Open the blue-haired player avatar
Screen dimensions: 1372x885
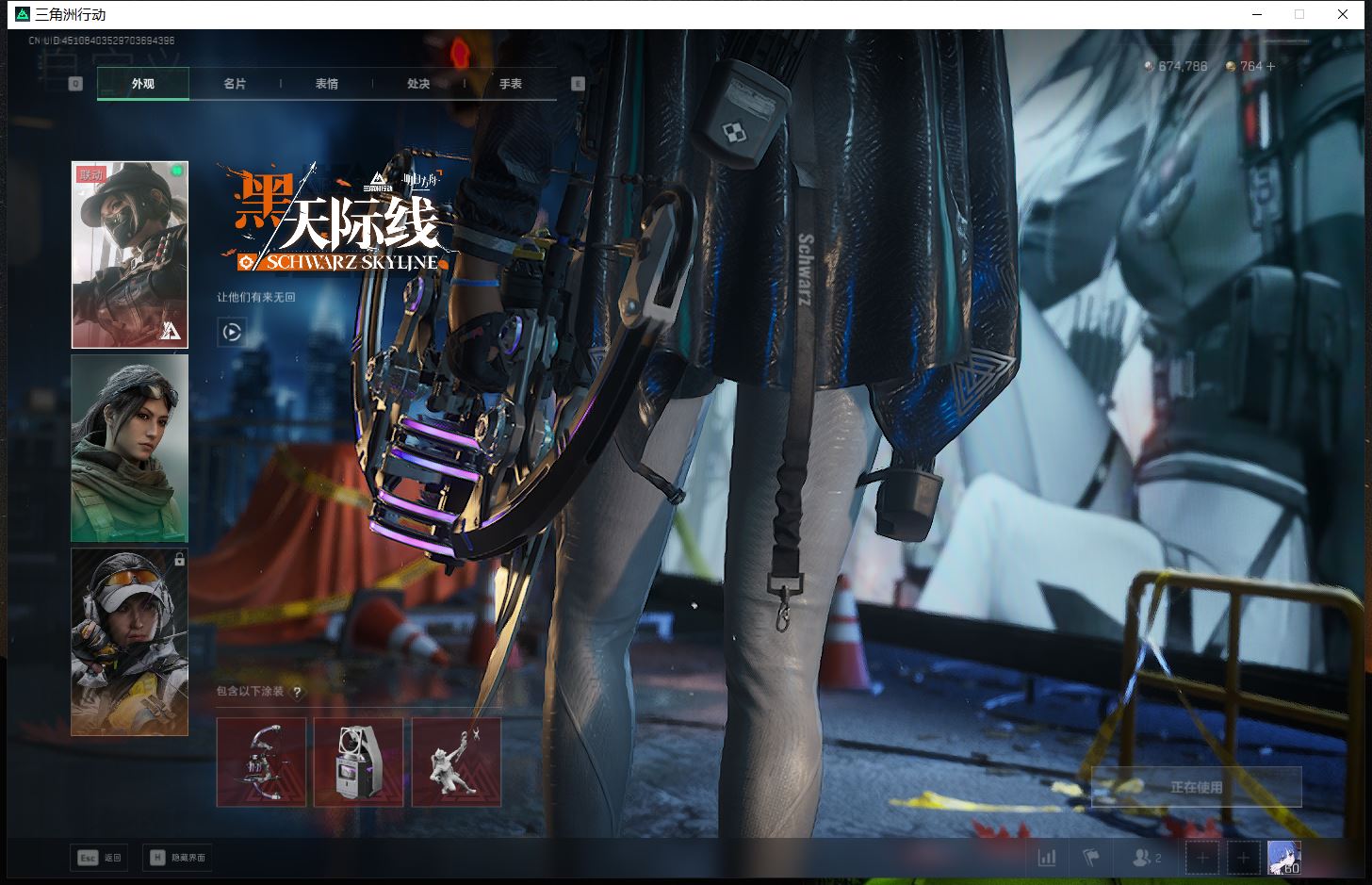[1283, 858]
